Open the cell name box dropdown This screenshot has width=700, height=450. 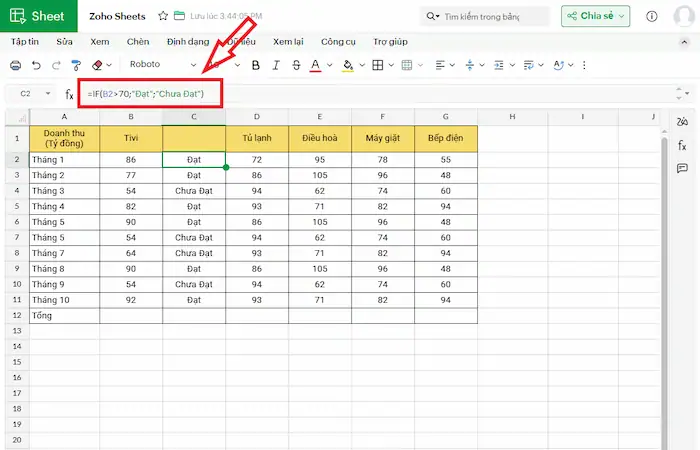[48, 94]
